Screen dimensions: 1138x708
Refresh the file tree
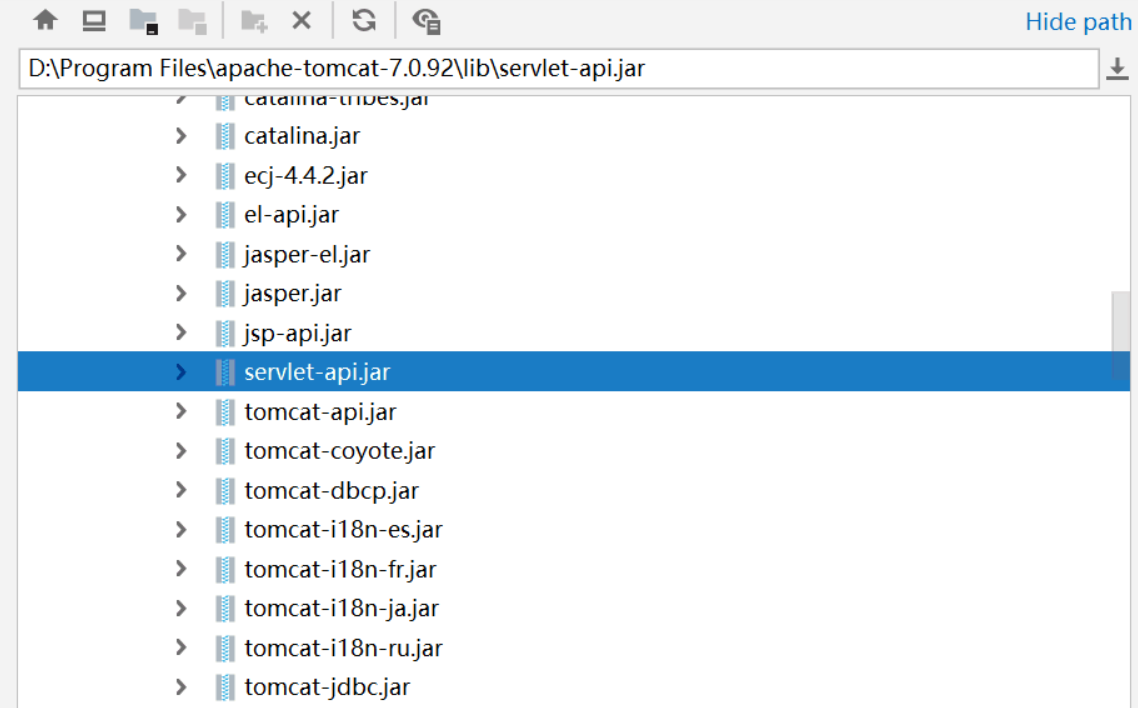point(364,20)
